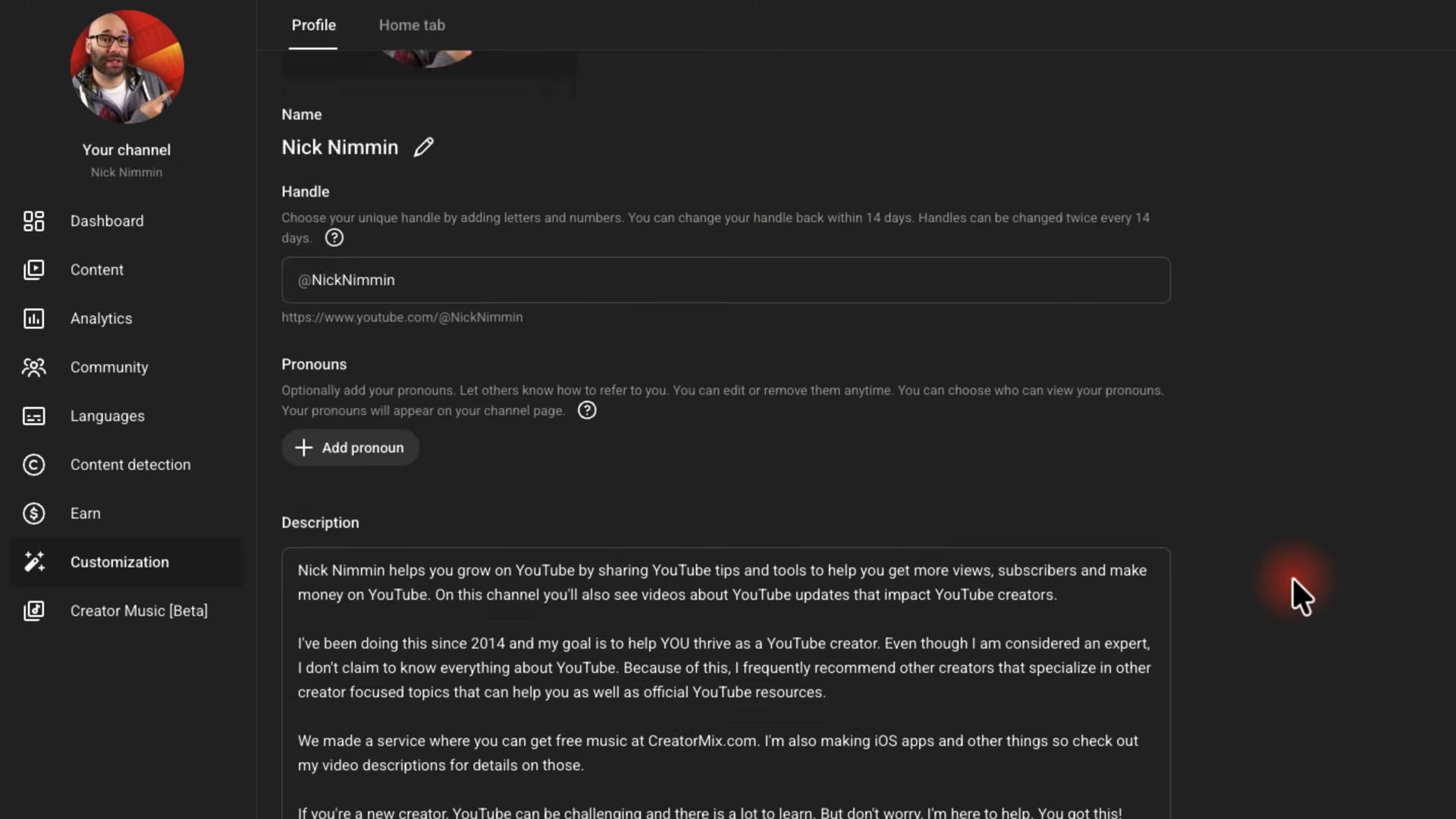Go to Dashboard menu item
Screen dimensions: 1456x819
pyautogui.click(x=107, y=221)
